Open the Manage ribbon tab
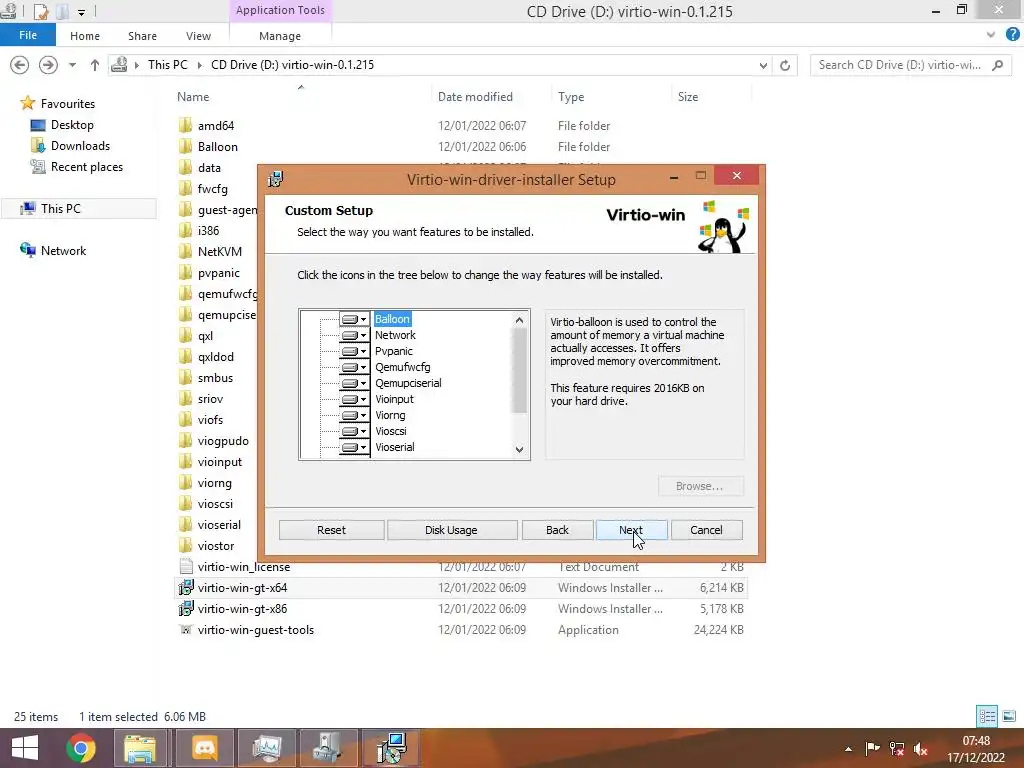The image size is (1024, 768). coord(280,36)
